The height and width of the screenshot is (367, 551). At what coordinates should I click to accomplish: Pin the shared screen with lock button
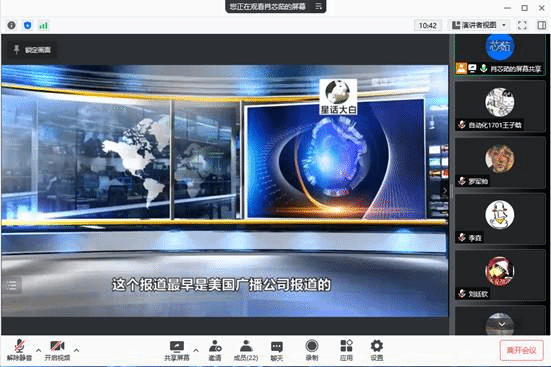click(x=32, y=50)
